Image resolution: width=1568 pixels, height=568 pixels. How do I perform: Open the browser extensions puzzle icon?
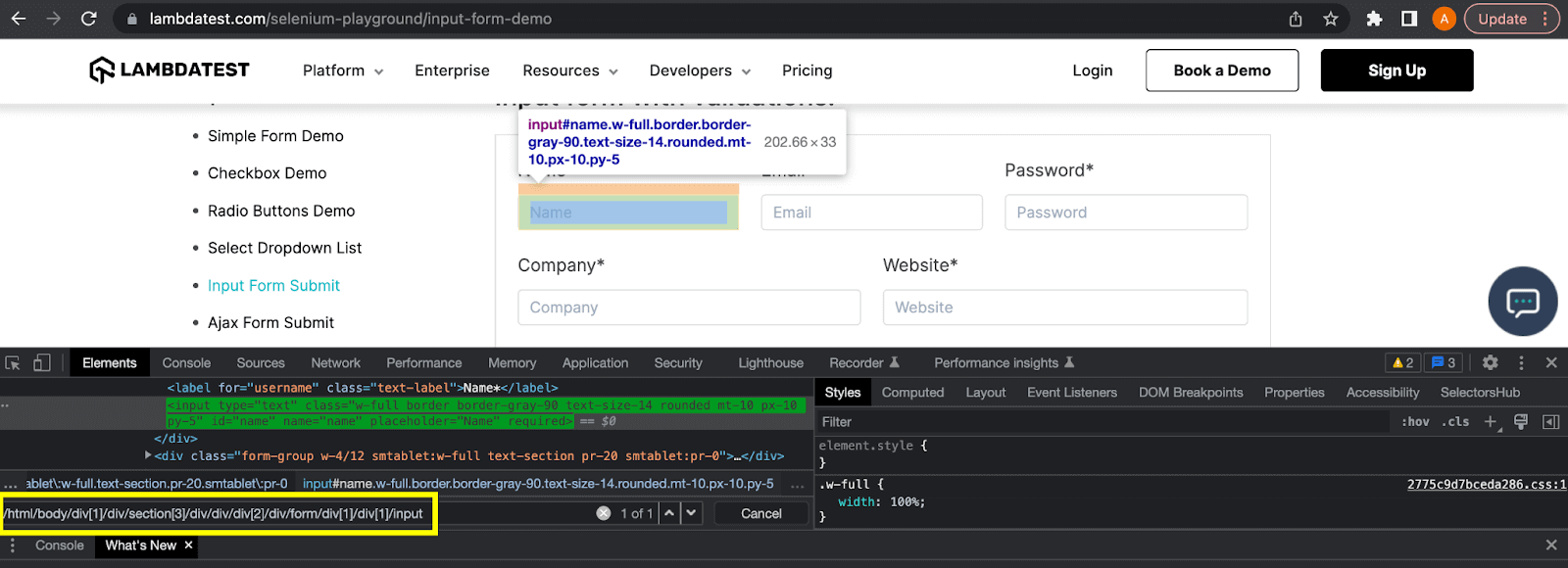(x=1374, y=19)
